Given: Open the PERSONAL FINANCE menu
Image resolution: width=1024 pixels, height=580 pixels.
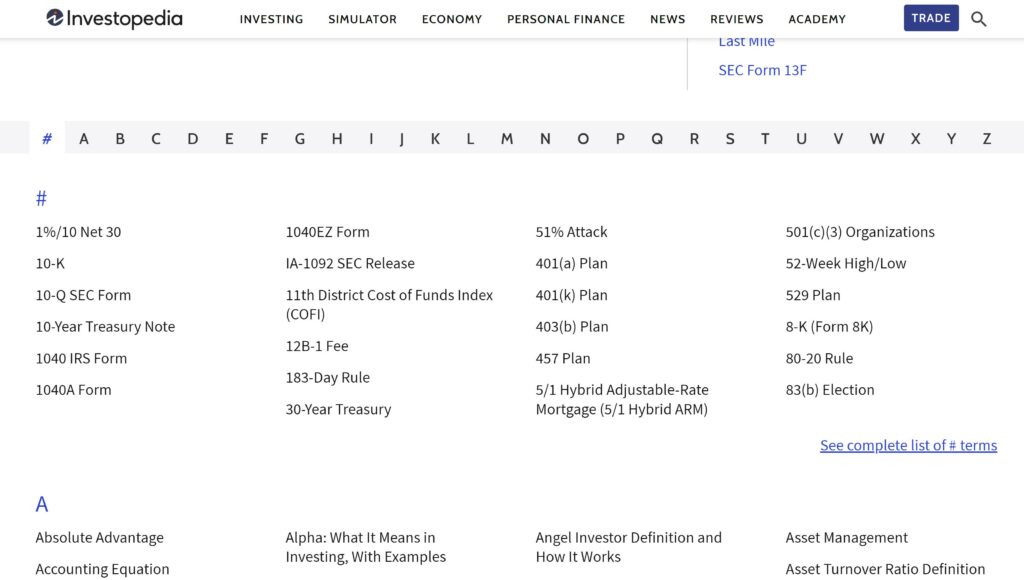Looking at the screenshot, I should coord(566,18).
